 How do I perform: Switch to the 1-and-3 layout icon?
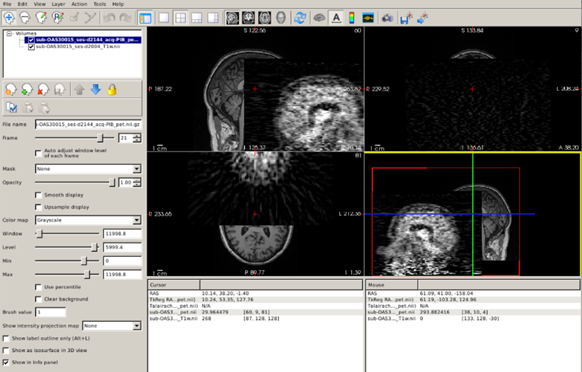pyautogui.click(x=196, y=17)
